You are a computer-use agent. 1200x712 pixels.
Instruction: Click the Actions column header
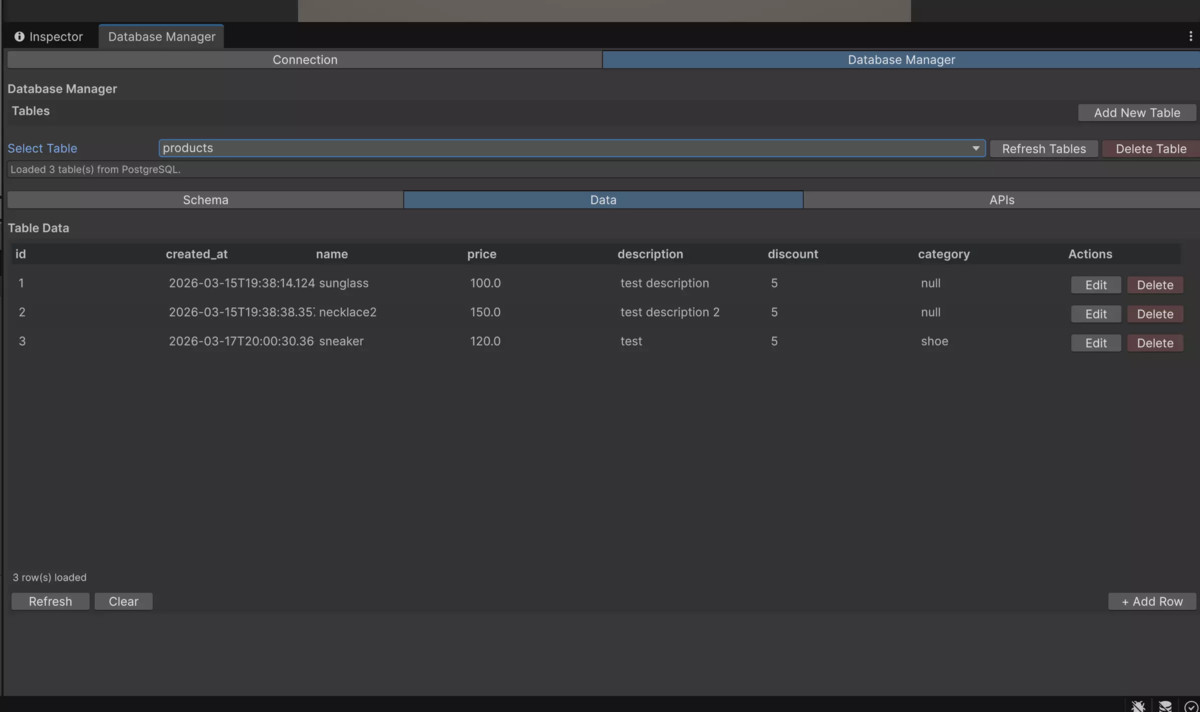coord(1090,254)
